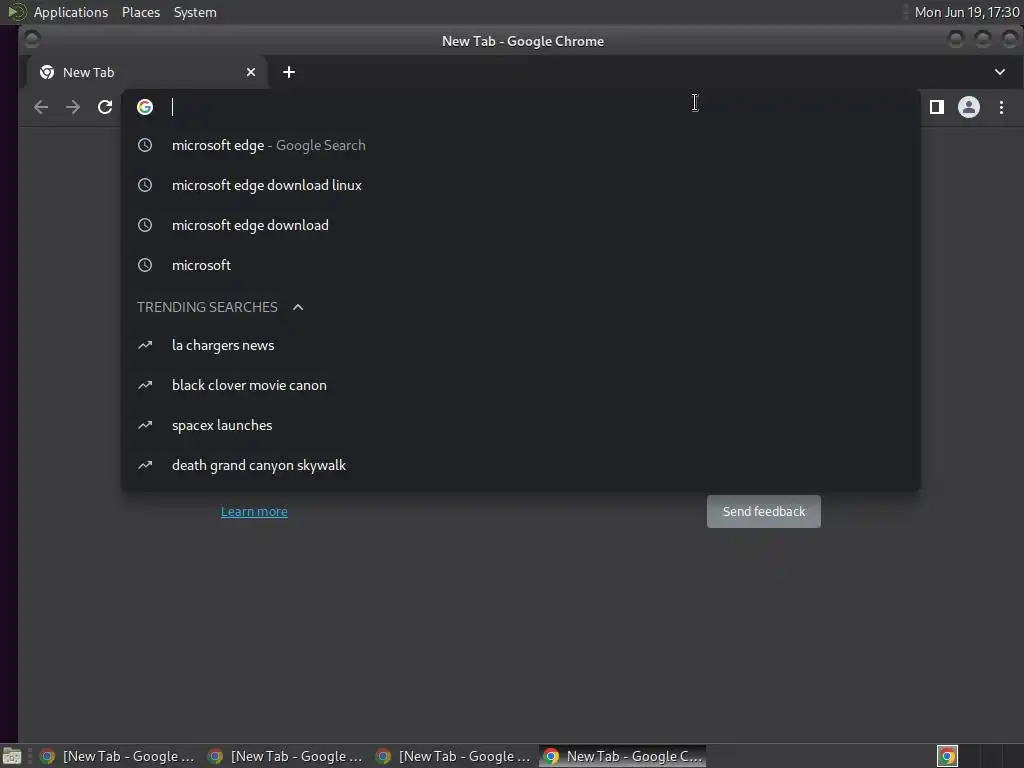Open the Learn more link
The width and height of the screenshot is (1024, 768).
pos(254,511)
